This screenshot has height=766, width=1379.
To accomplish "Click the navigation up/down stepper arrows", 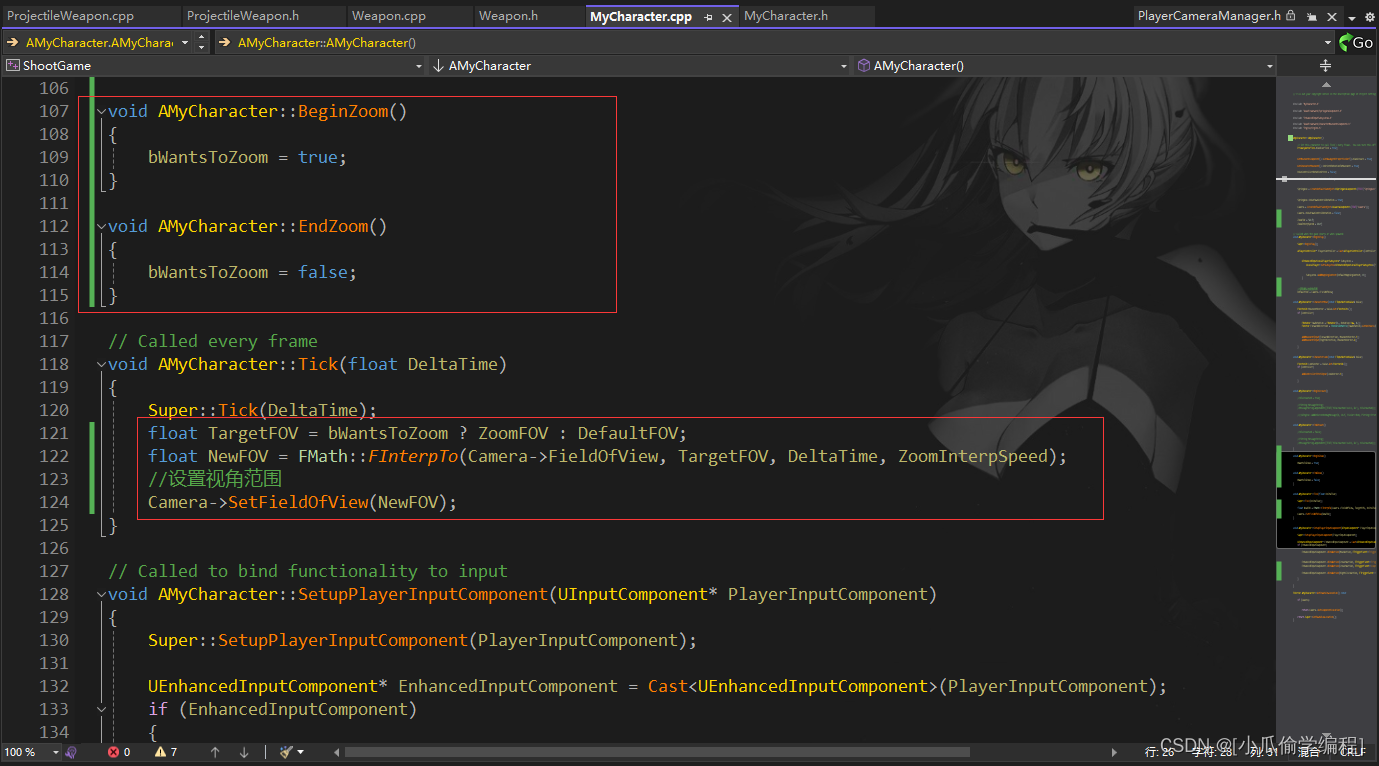I will click(x=202, y=42).
